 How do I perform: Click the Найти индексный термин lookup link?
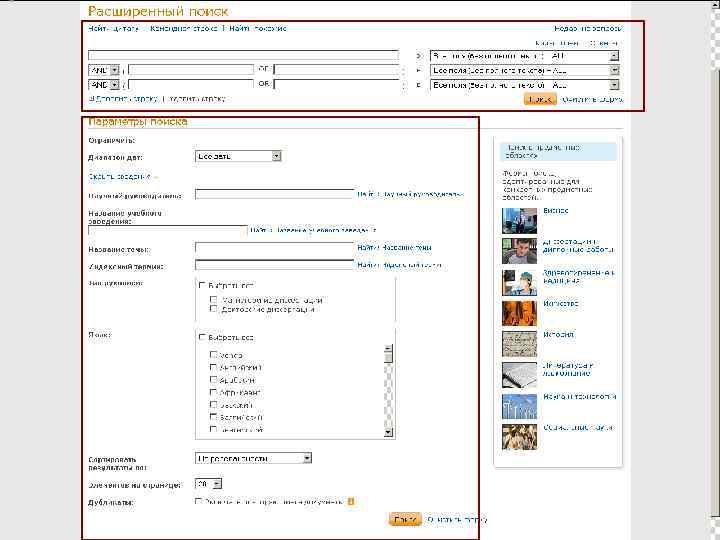pos(399,265)
